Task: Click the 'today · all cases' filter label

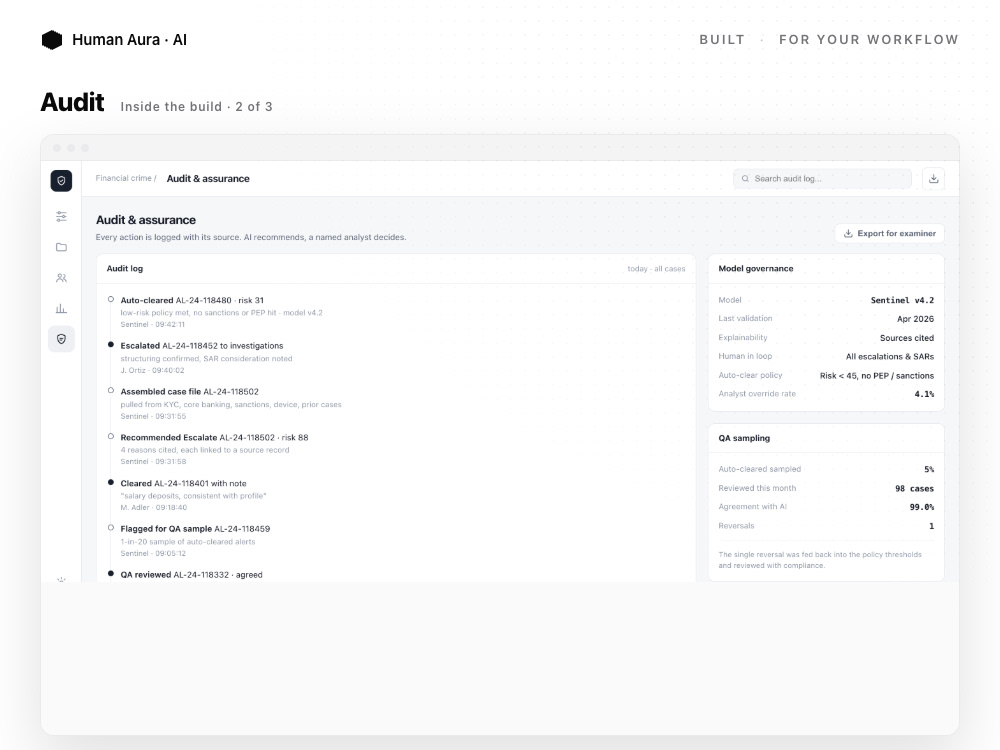Action: (656, 269)
